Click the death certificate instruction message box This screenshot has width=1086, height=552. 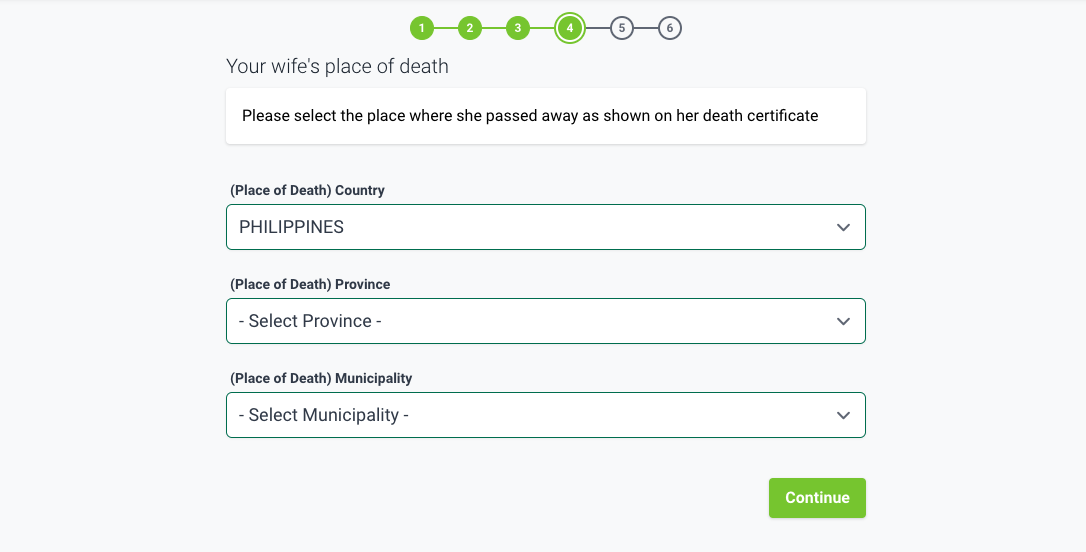coord(545,116)
